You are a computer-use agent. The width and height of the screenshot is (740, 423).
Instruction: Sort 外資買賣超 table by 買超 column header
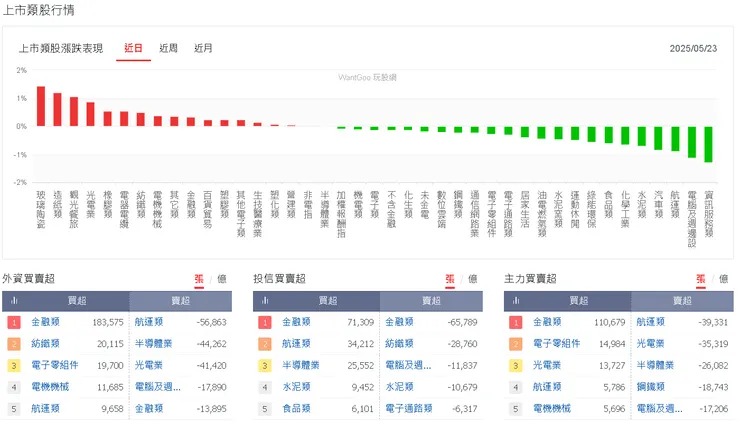pos(77,300)
